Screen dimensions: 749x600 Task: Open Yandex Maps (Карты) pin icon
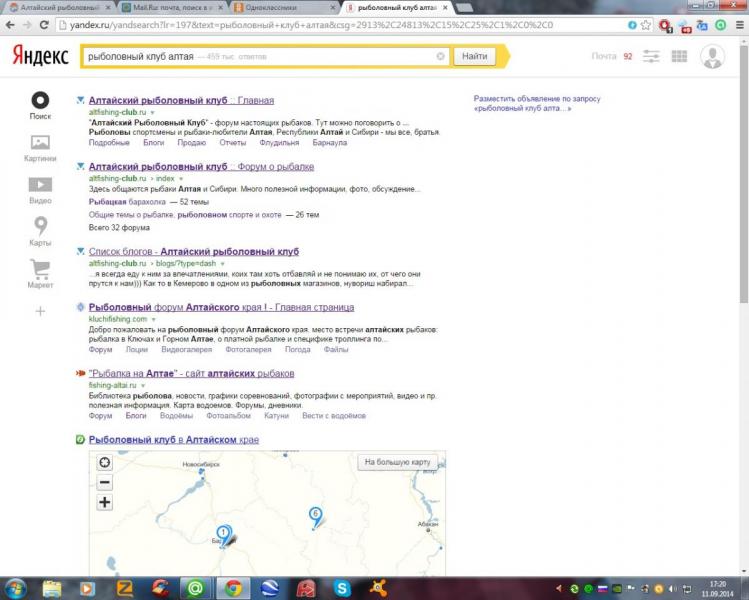[x=41, y=225]
